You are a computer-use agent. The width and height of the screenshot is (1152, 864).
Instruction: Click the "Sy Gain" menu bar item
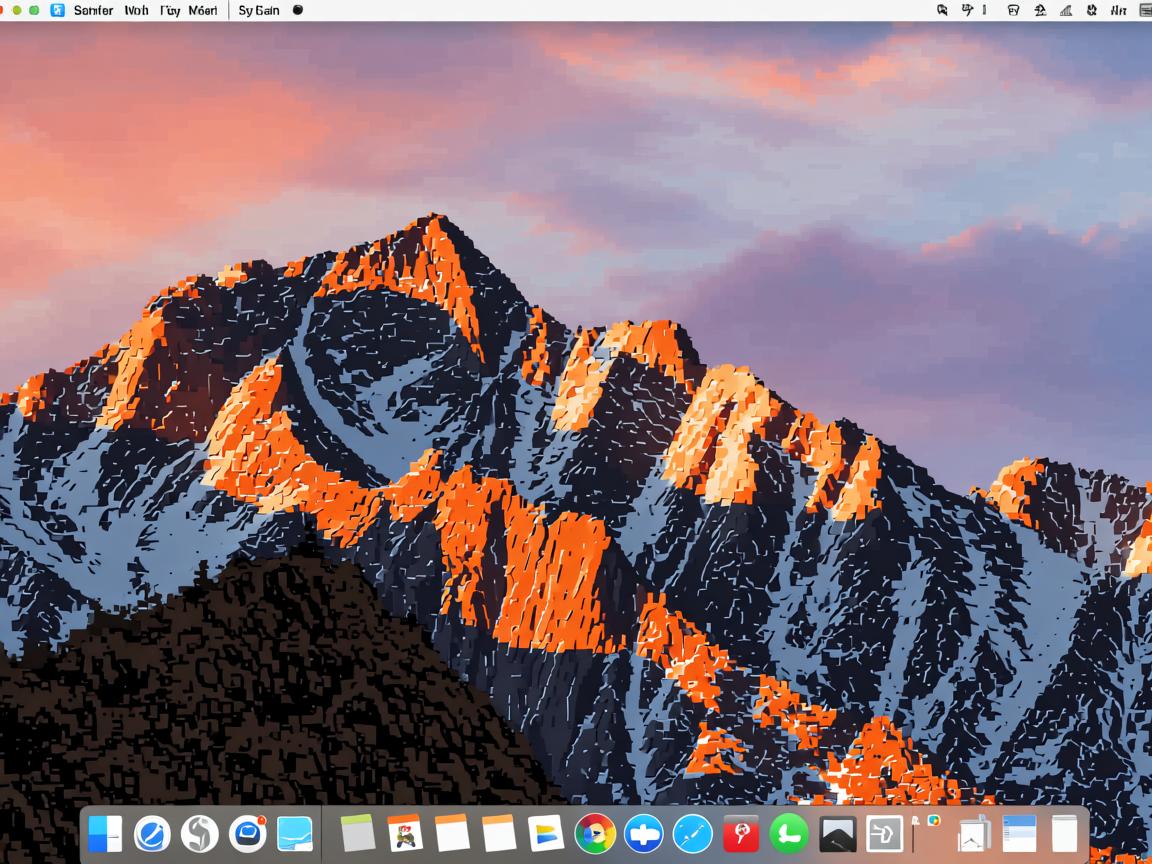(259, 10)
